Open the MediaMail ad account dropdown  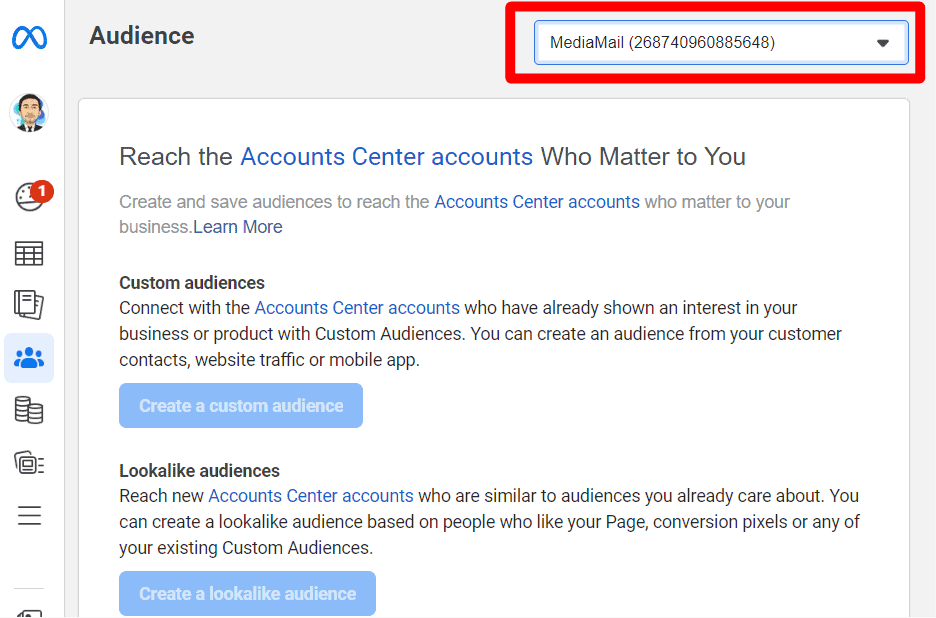point(721,42)
